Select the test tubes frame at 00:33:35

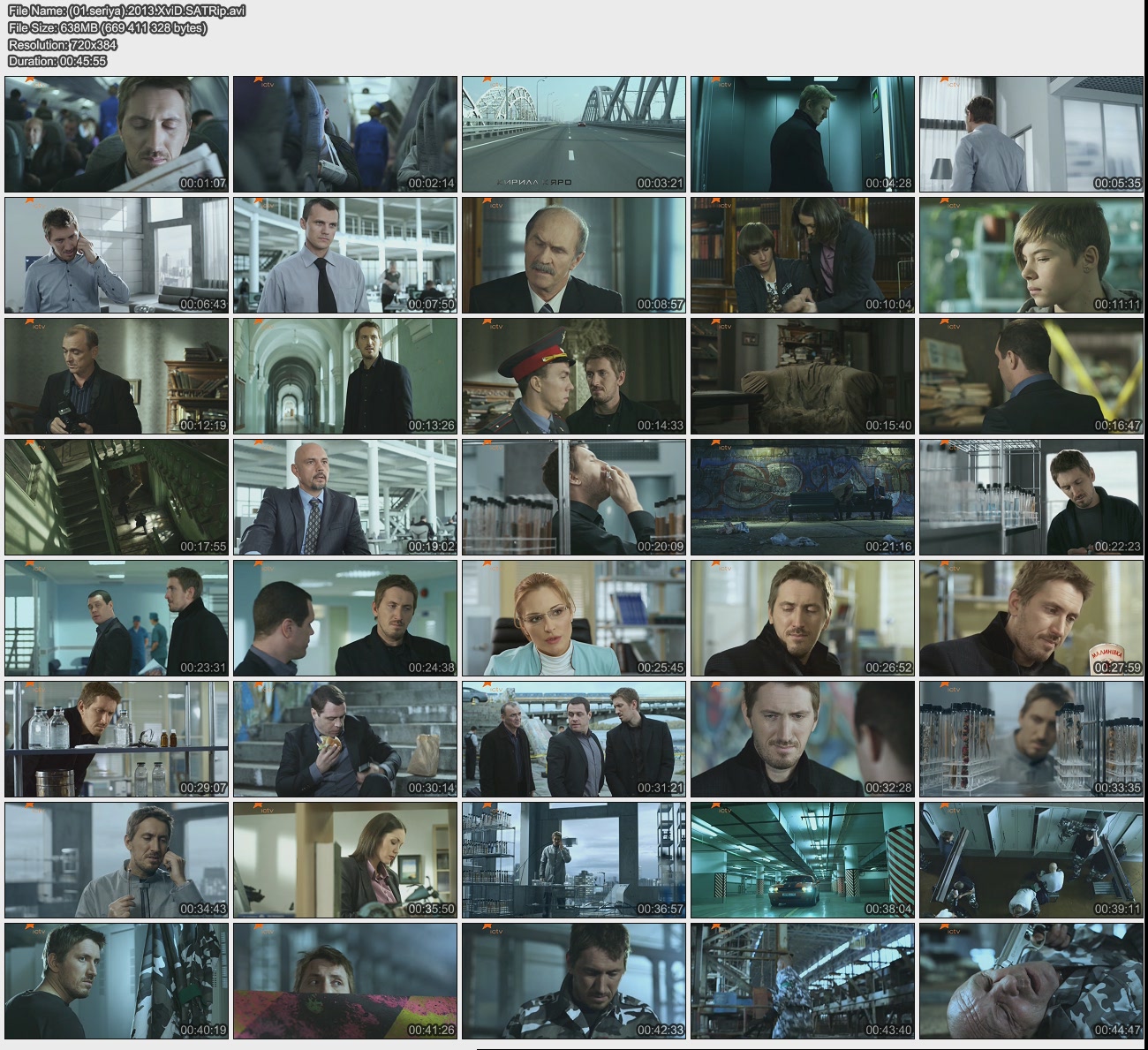(x=1031, y=739)
